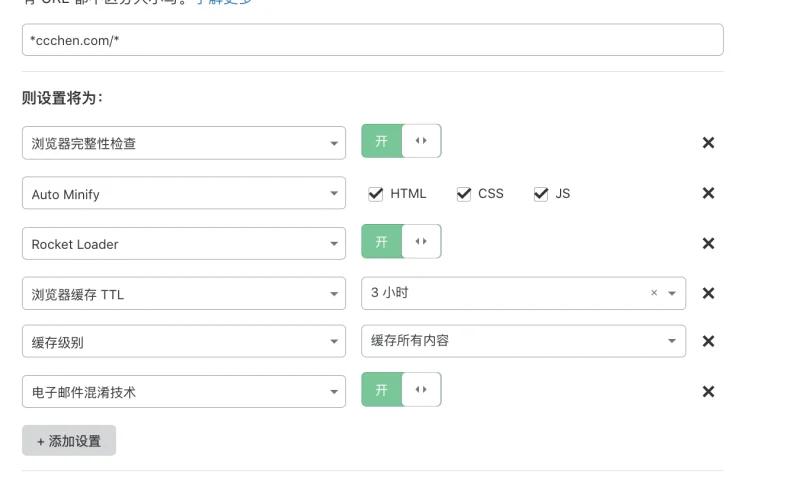Viewport: 800px width, 480px height.
Task: Open the 缓存所有内容 cache level dropdown
Action: click(x=523, y=341)
